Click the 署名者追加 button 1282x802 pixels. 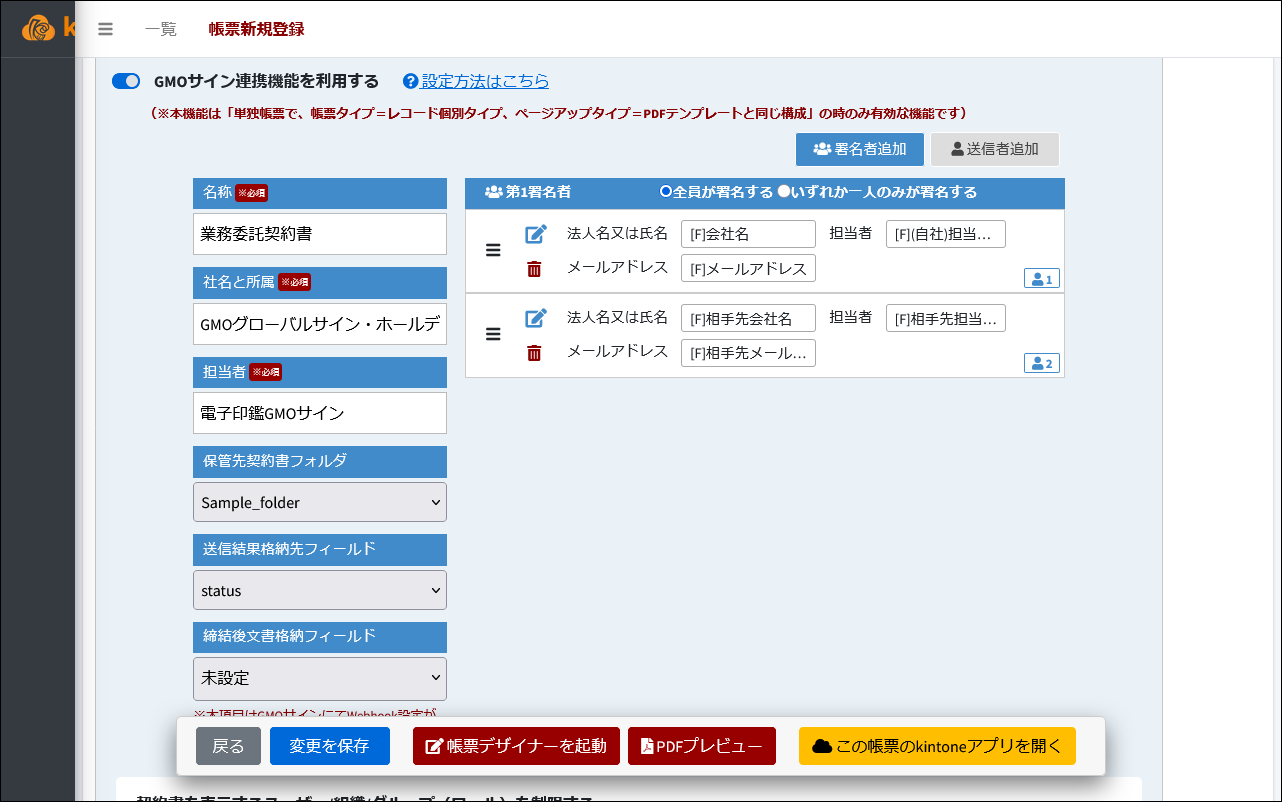[859, 149]
